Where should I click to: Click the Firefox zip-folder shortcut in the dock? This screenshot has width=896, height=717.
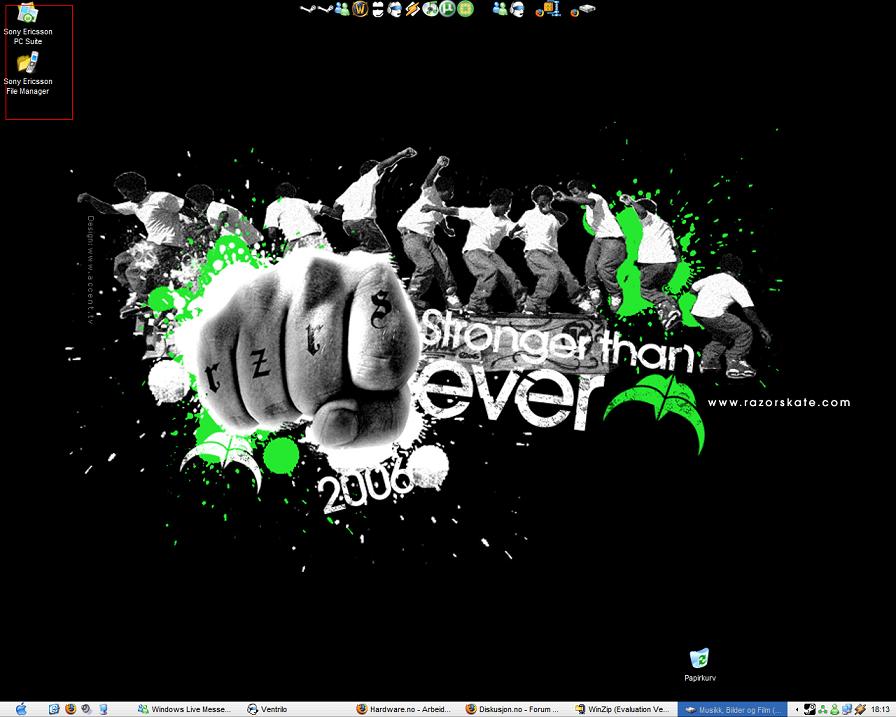548,9
